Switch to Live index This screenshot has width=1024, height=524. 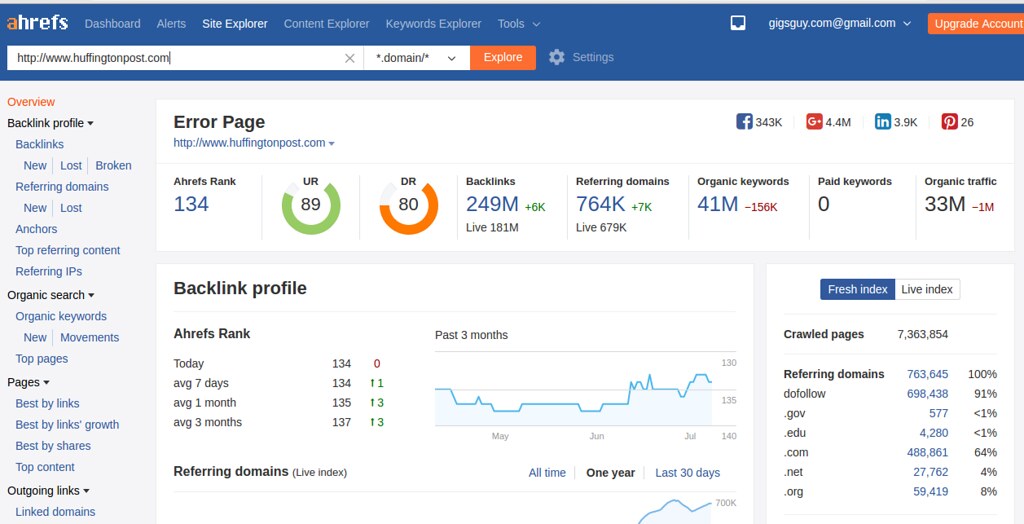[927, 289]
